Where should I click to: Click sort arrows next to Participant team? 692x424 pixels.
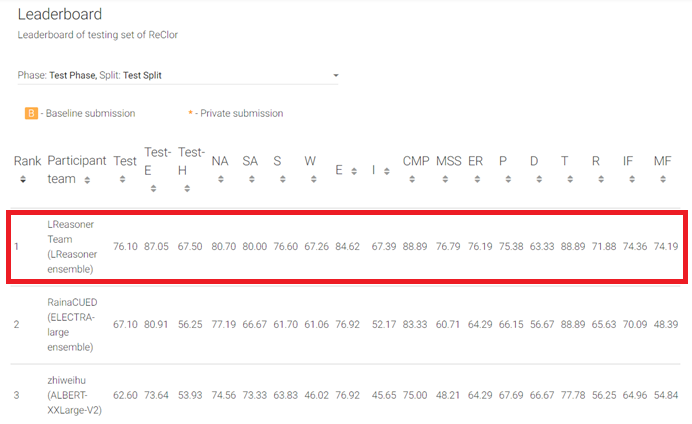click(x=87, y=180)
